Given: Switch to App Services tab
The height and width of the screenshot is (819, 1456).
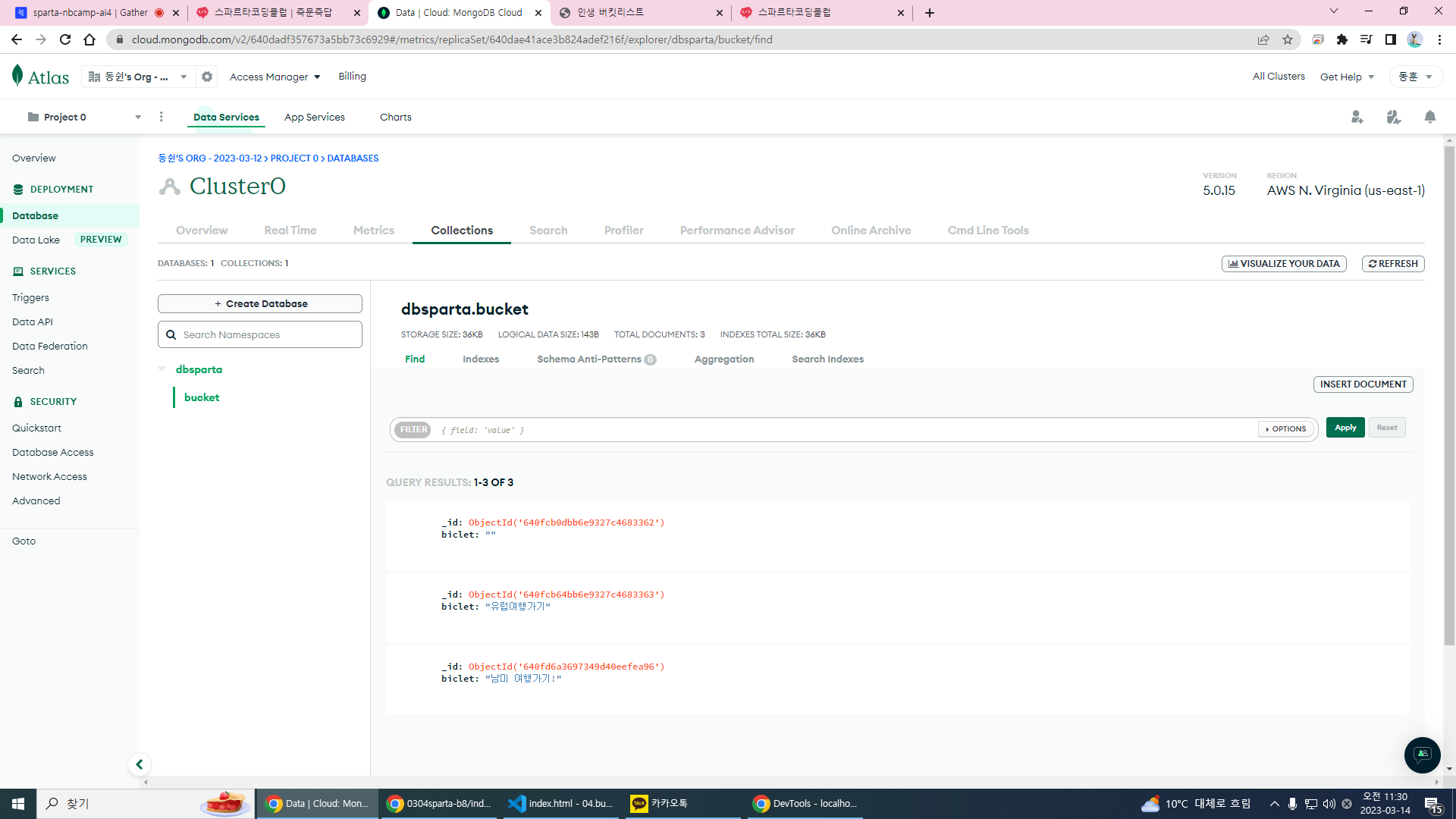Looking at the screenshot, I should pyautogui.click(x=315, y=117).
